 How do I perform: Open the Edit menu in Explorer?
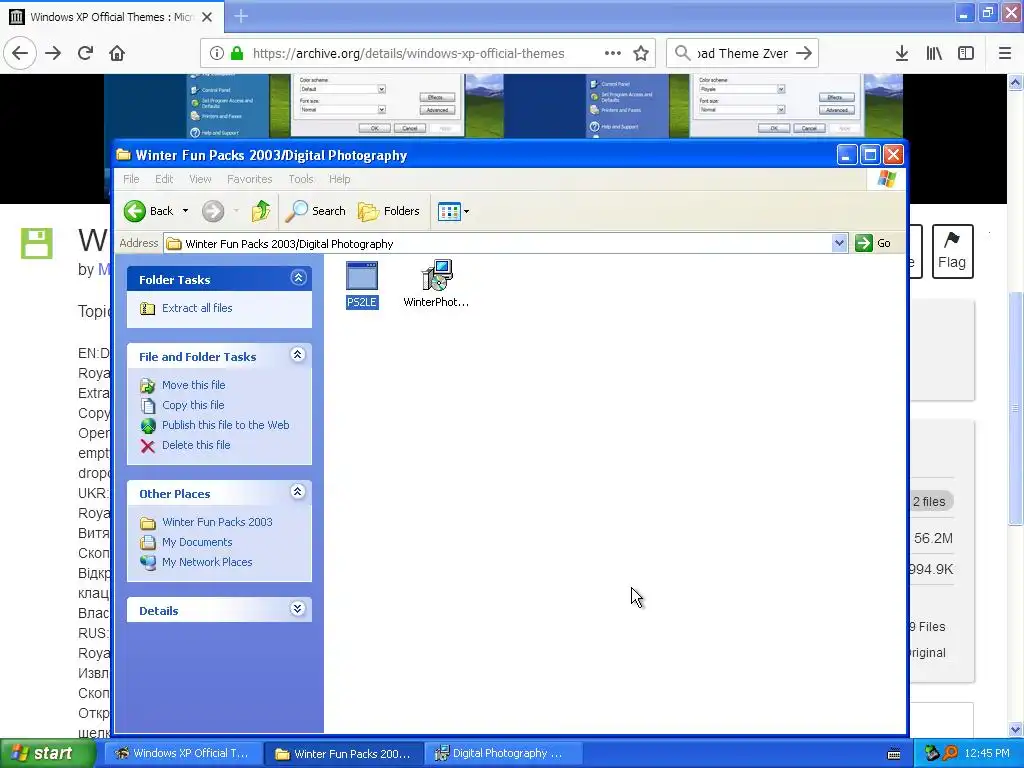tap(164, 179)
